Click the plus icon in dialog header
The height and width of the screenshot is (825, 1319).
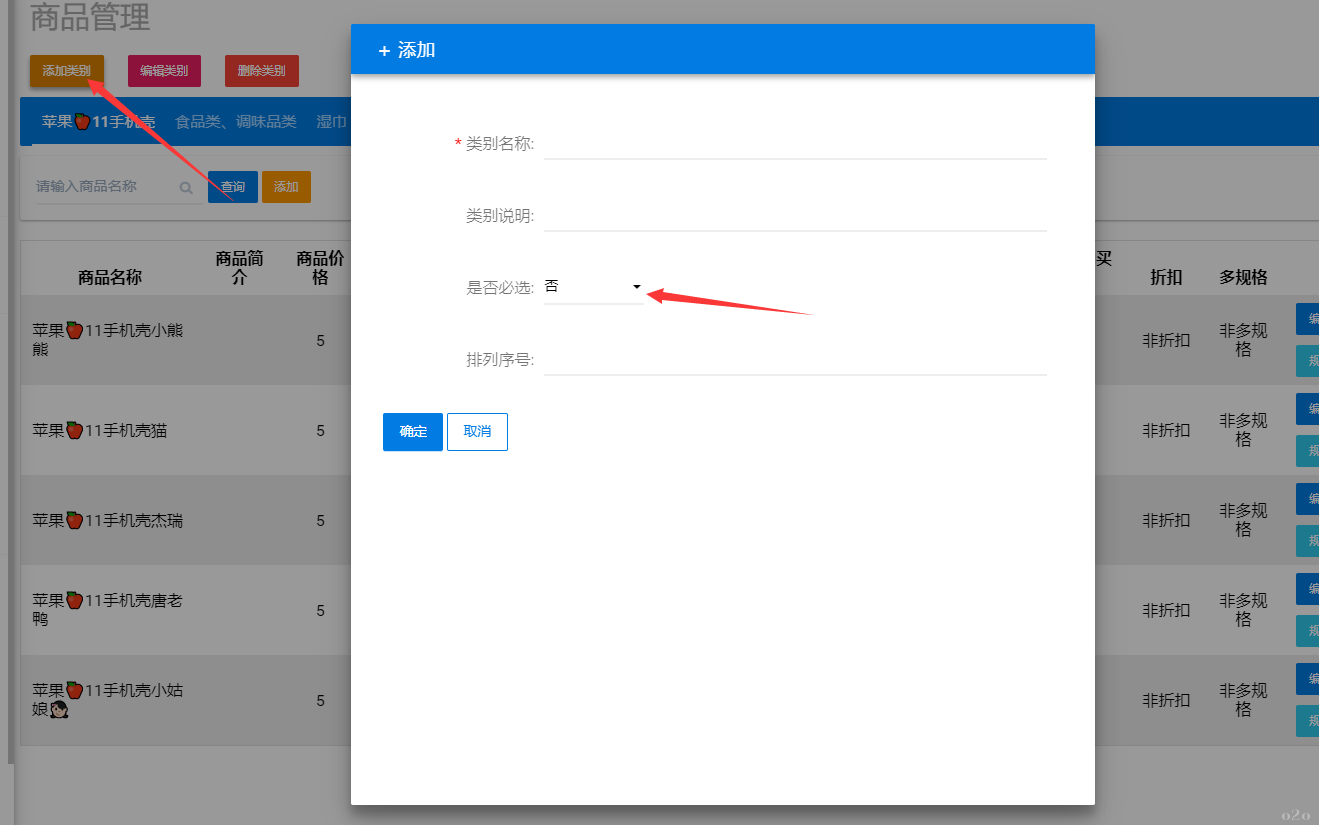pos(384,51)
